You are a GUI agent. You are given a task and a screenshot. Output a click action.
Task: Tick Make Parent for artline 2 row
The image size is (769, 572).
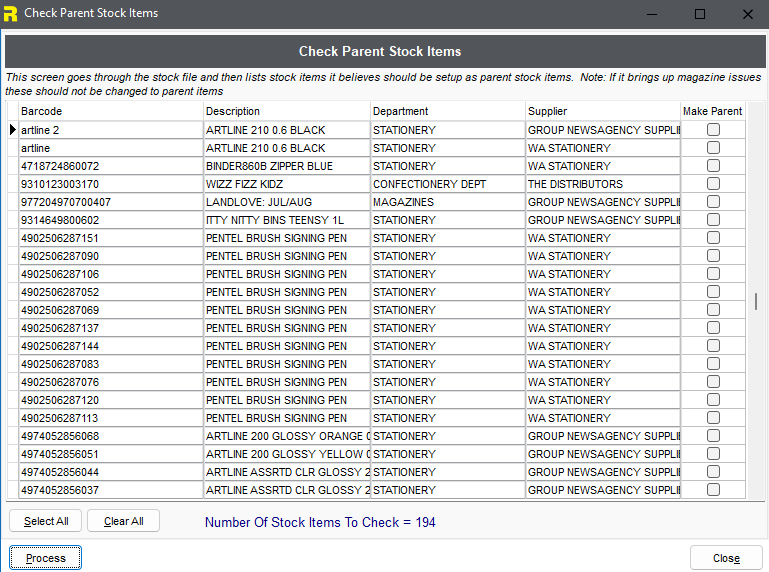coord(713,130)
